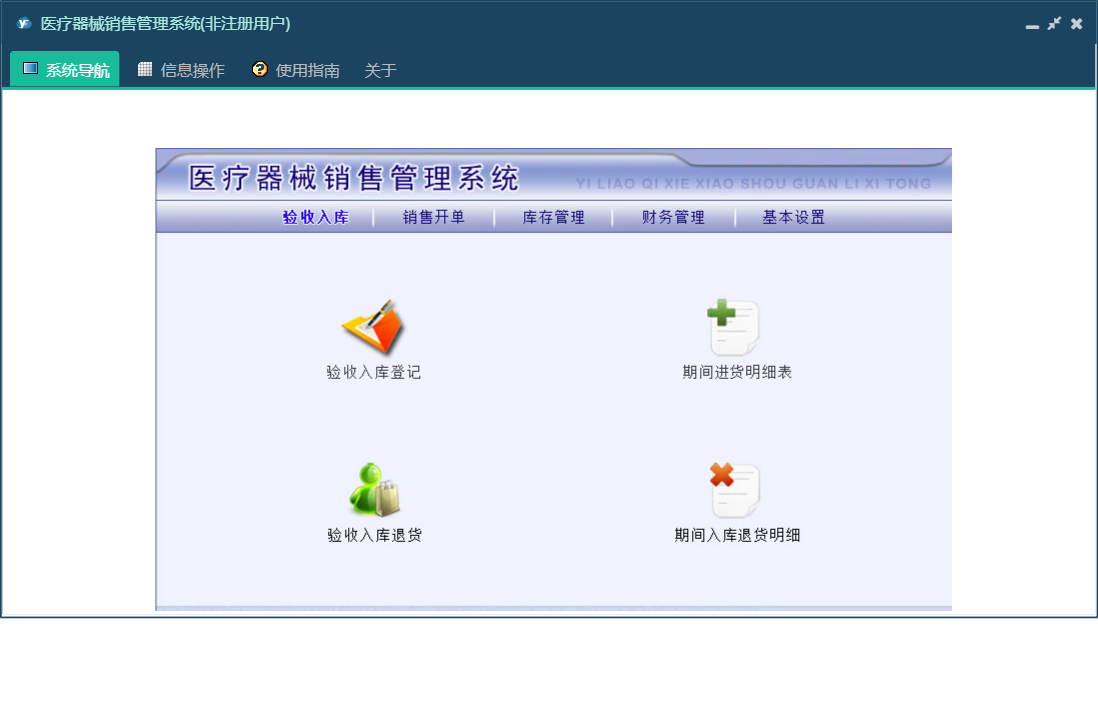Click the 验收入库登记 text link
Image resolution: width=1098 pixels, height=728 pixels.
point(374,372)
